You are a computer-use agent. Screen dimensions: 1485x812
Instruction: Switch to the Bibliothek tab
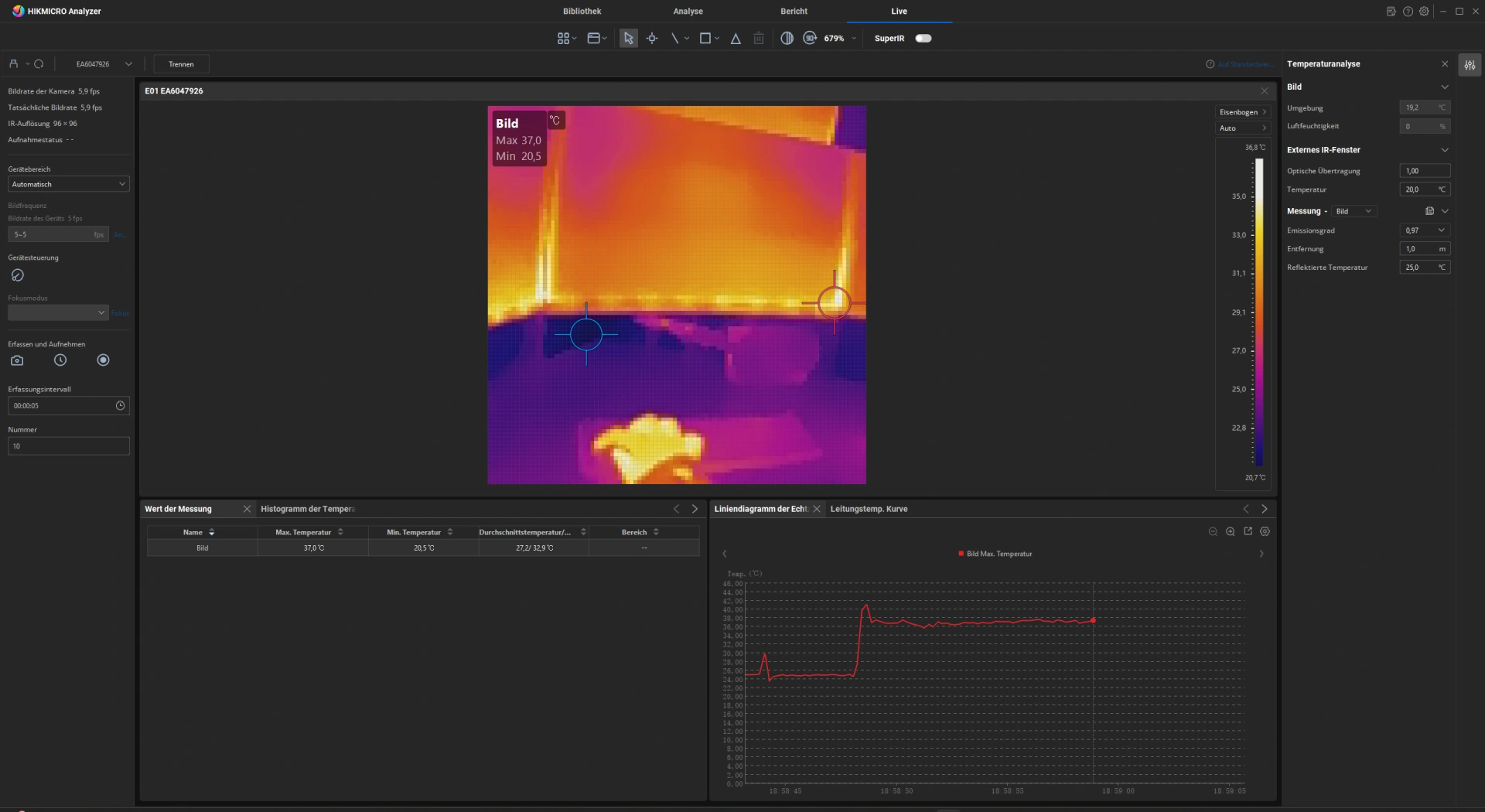click(582, 12)
